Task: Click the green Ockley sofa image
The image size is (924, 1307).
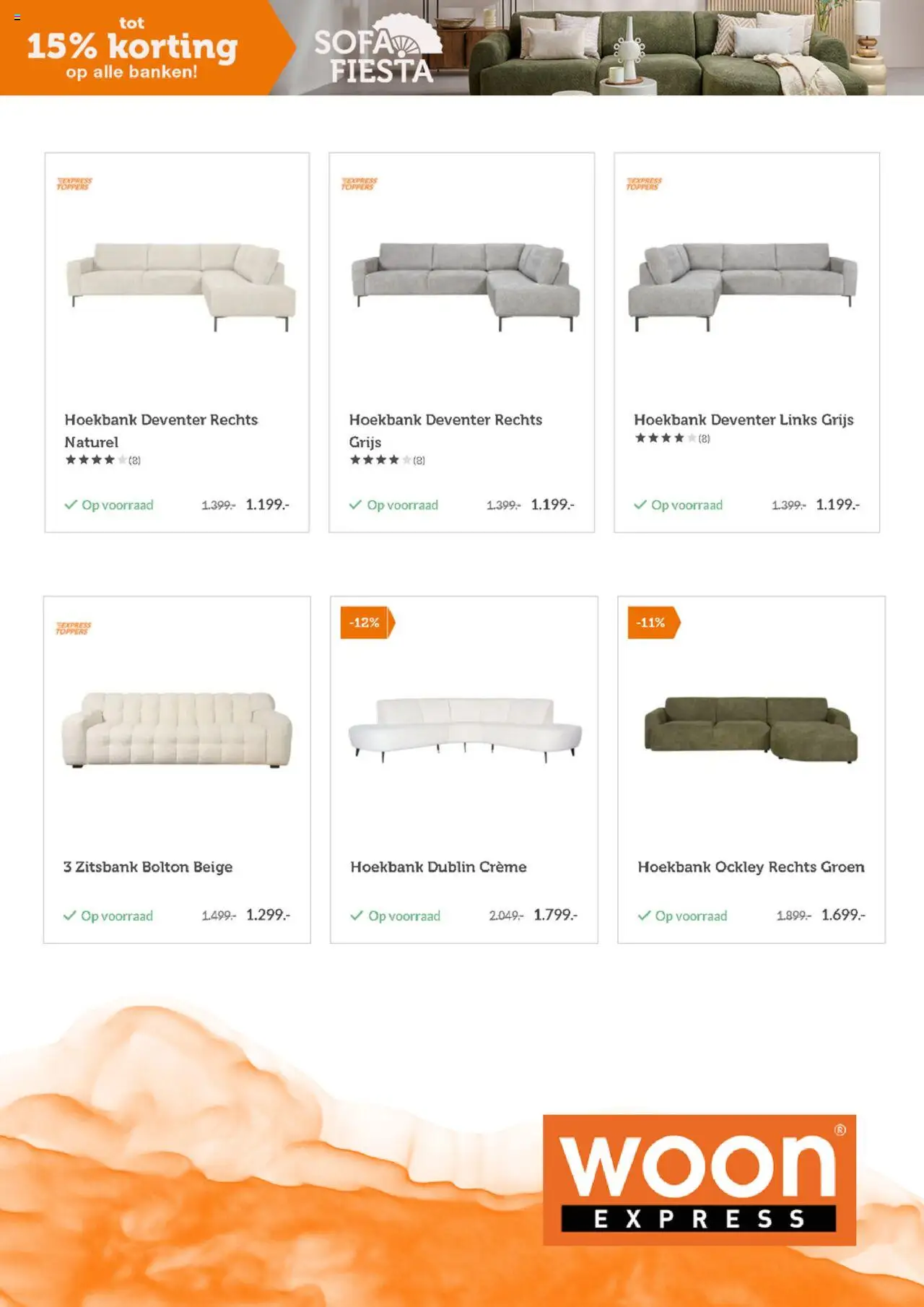Action: [x=751, y=729]
